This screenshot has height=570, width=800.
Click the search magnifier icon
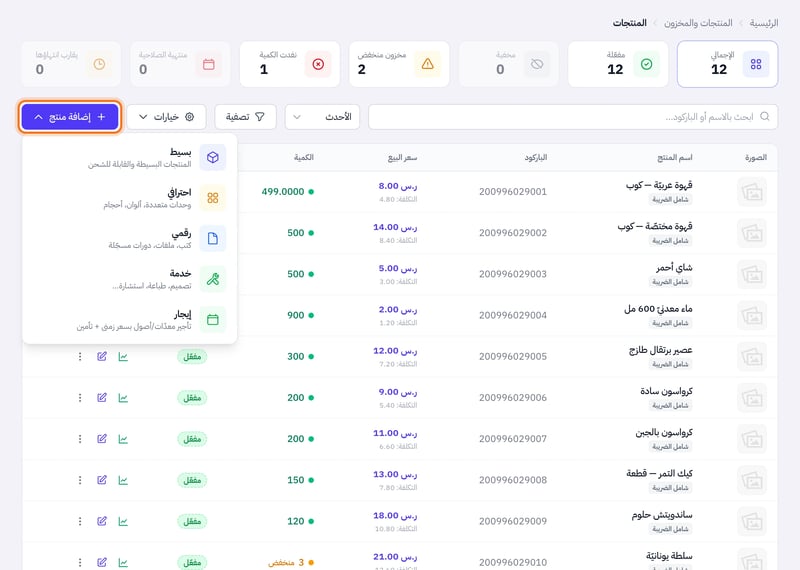pos(764,116)
